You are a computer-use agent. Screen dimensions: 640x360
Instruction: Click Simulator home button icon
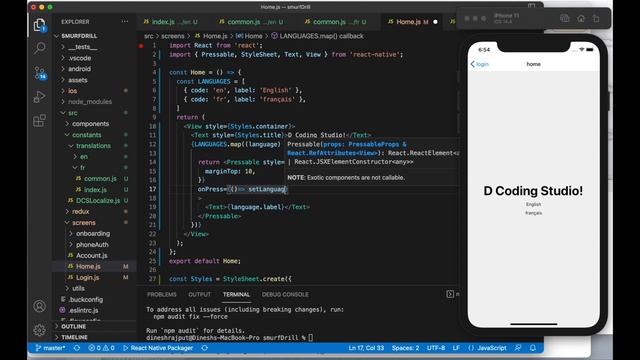(x=581, y=18)
